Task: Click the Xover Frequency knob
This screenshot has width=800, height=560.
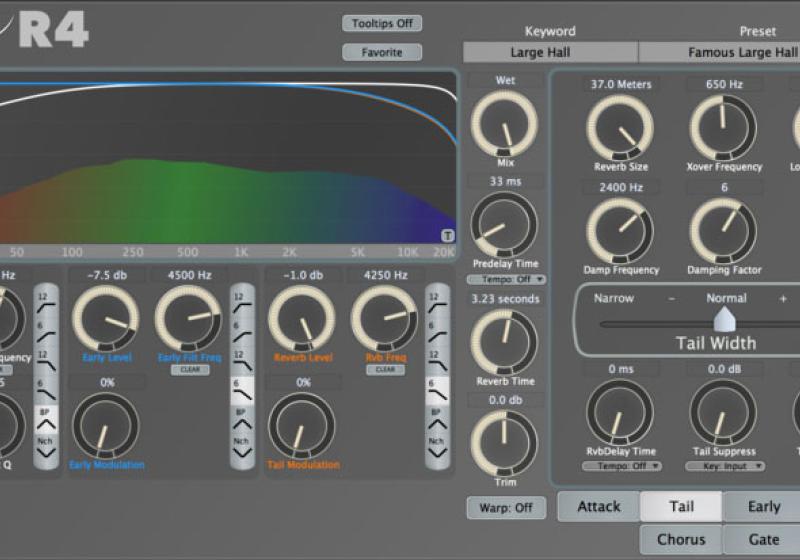Action: coord(723,128)
